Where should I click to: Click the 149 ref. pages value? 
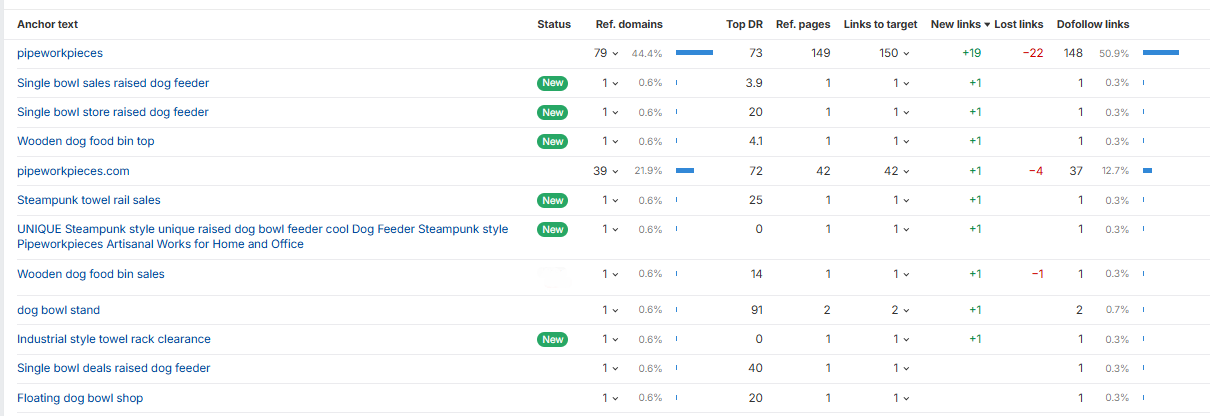pyautogui.click(x=821, y=53)
